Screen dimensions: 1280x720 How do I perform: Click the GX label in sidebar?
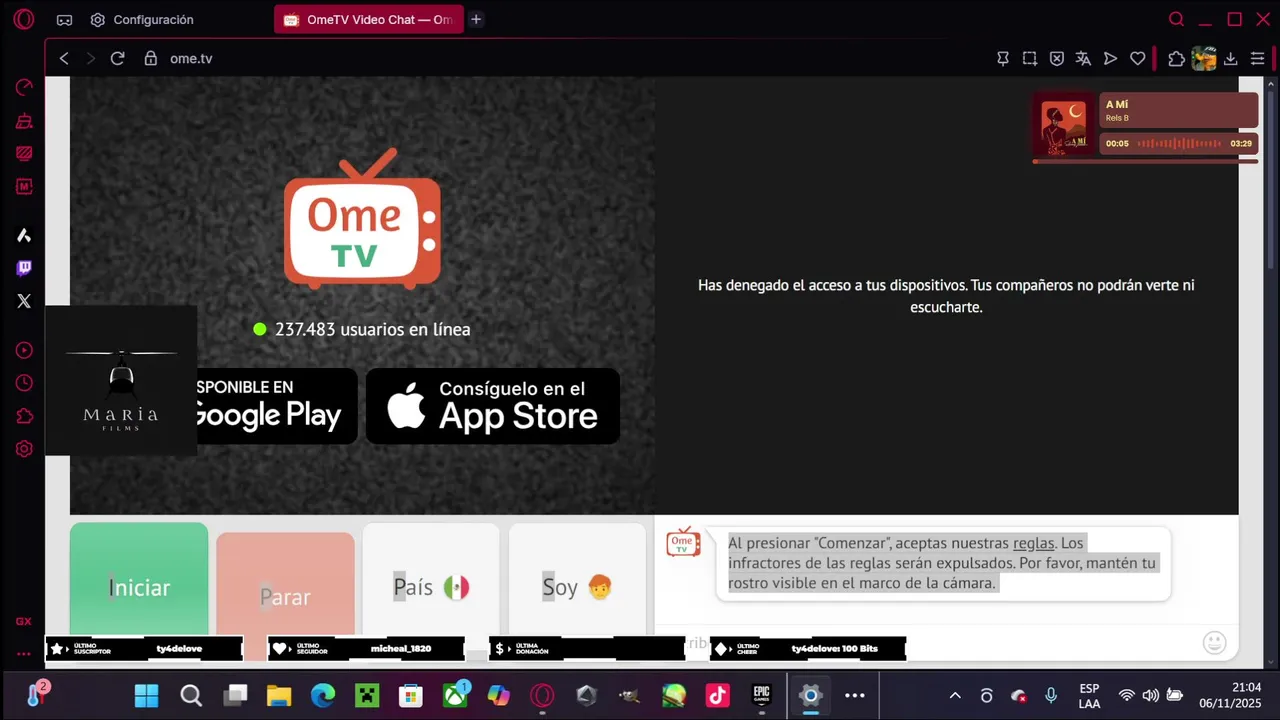point(23,621)
